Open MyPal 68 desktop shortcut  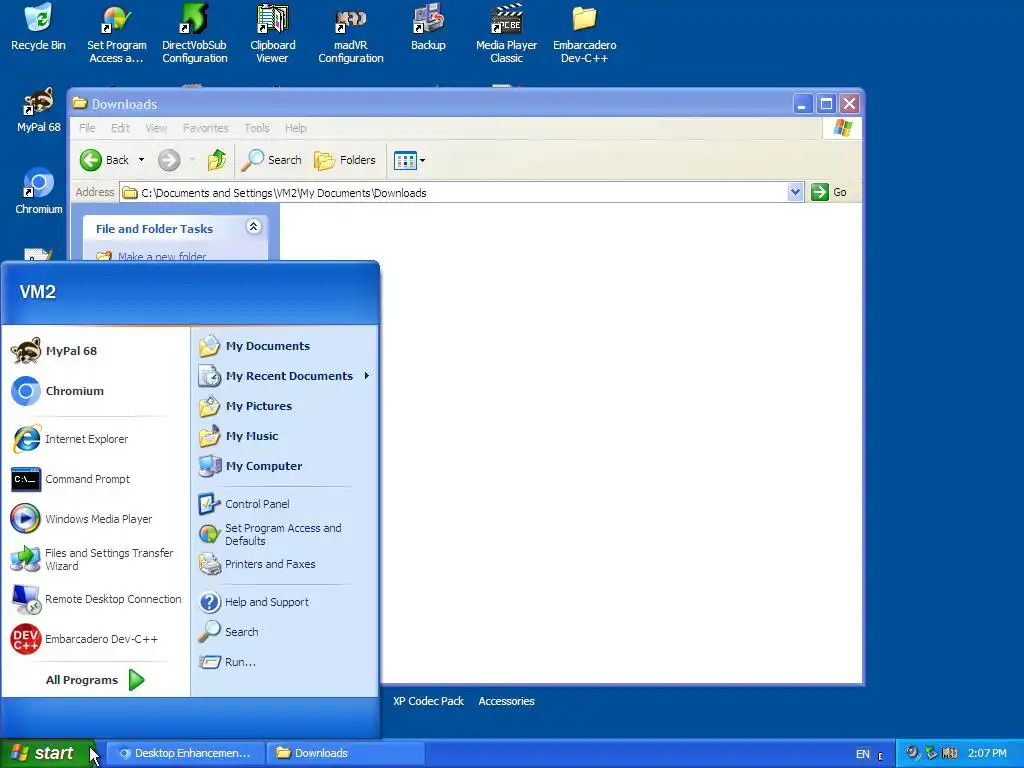(38, 111)
